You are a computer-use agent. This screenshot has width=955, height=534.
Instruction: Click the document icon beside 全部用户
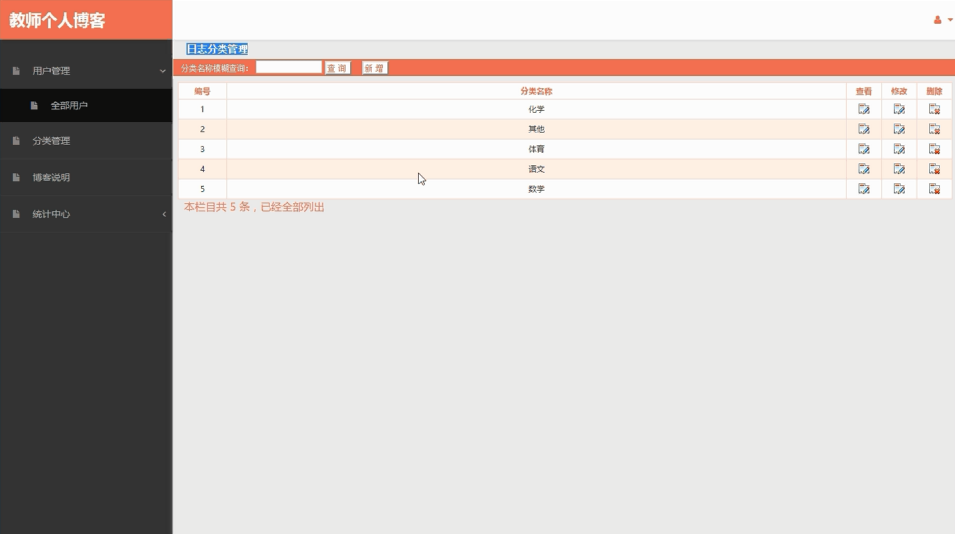(x=34, y=105)
